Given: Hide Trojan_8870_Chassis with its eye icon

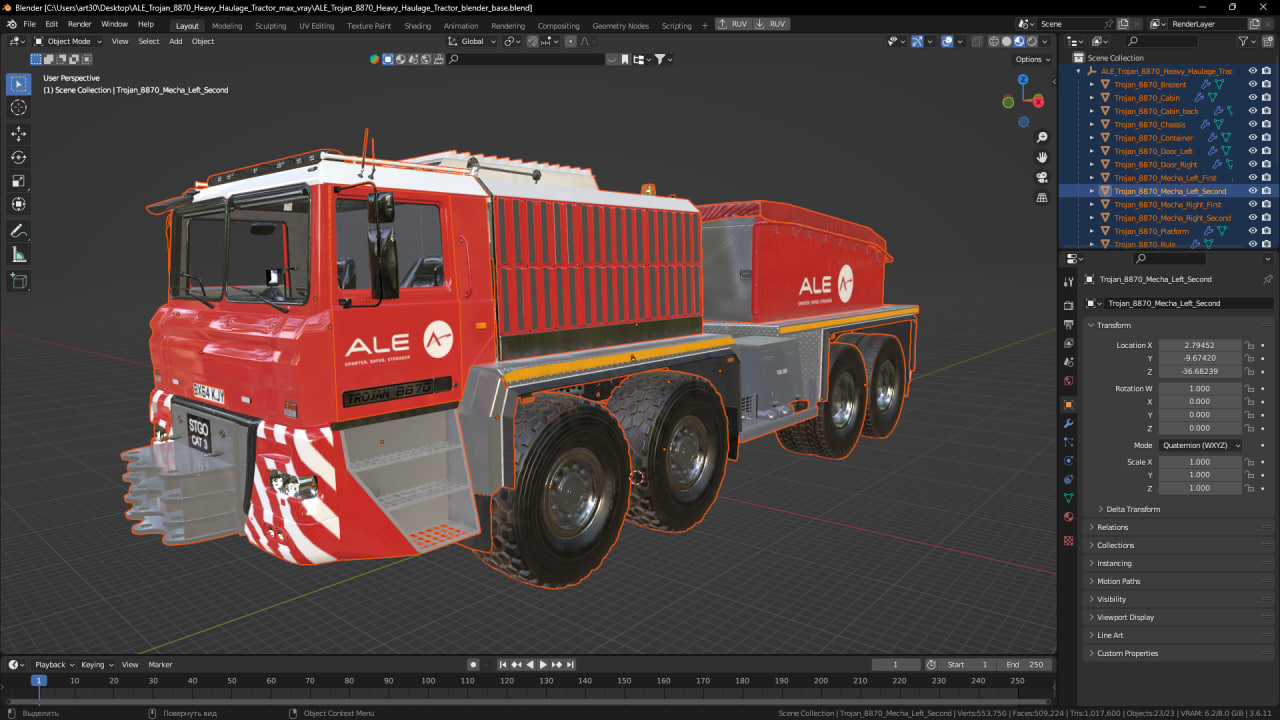Looking at the screenshot, I should tap(1252, 124).
